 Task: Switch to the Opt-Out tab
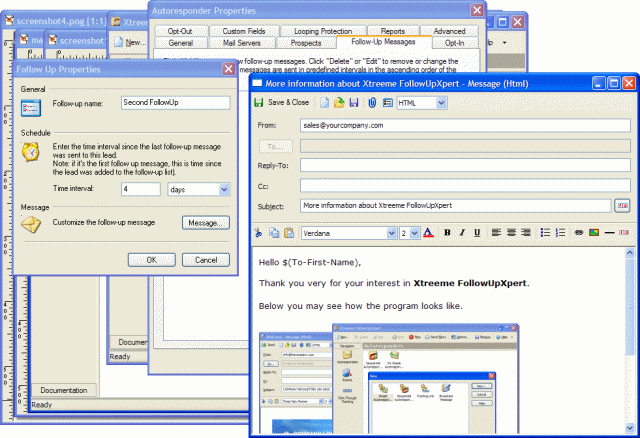[x=180, y=31]
